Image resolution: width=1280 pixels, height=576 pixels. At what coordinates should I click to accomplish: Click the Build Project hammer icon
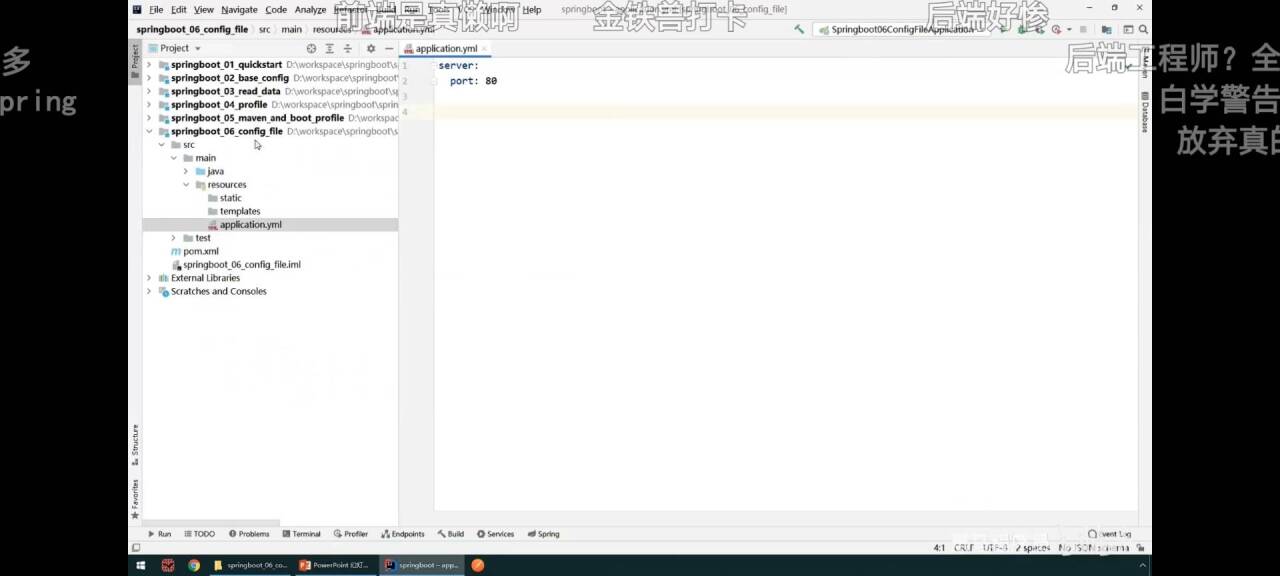(799, 30)
